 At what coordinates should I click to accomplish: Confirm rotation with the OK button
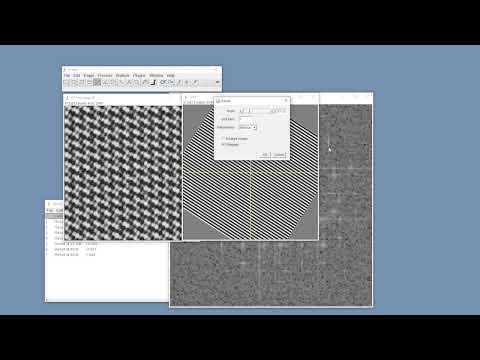pyautogui.click(x=264, y=155)
